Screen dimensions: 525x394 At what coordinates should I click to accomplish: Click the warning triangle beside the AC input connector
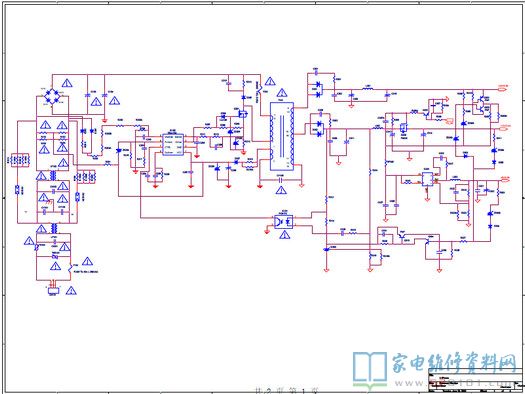tap(71, 291)
